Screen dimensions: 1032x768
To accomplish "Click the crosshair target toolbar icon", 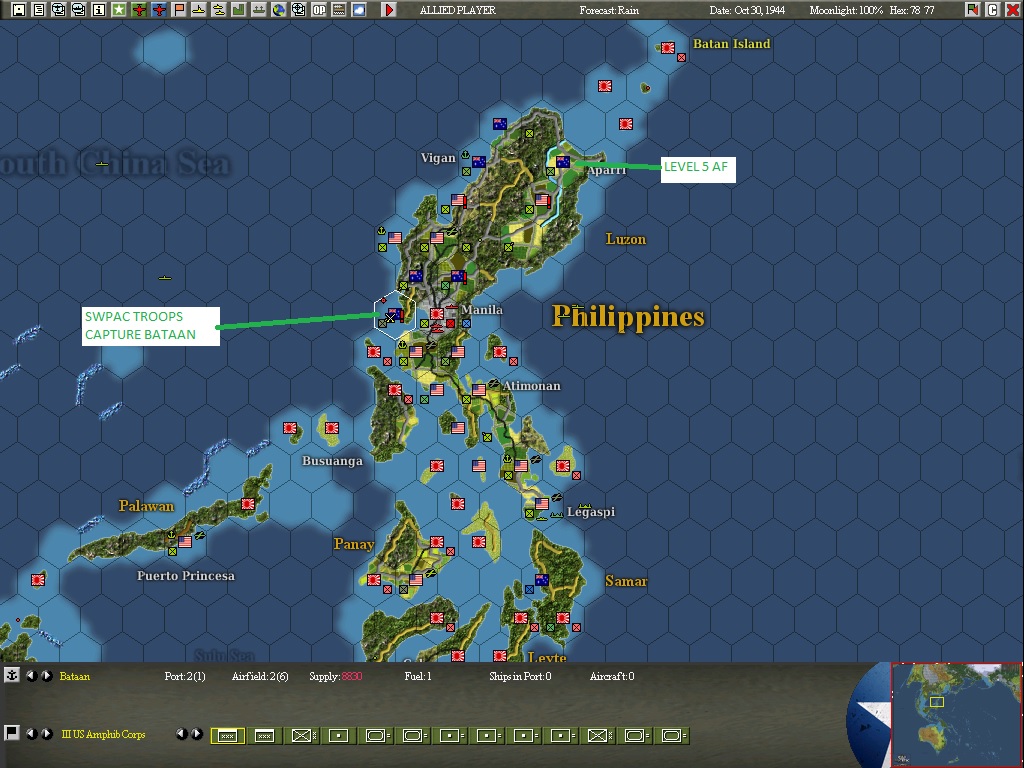I will pos(299,10).
